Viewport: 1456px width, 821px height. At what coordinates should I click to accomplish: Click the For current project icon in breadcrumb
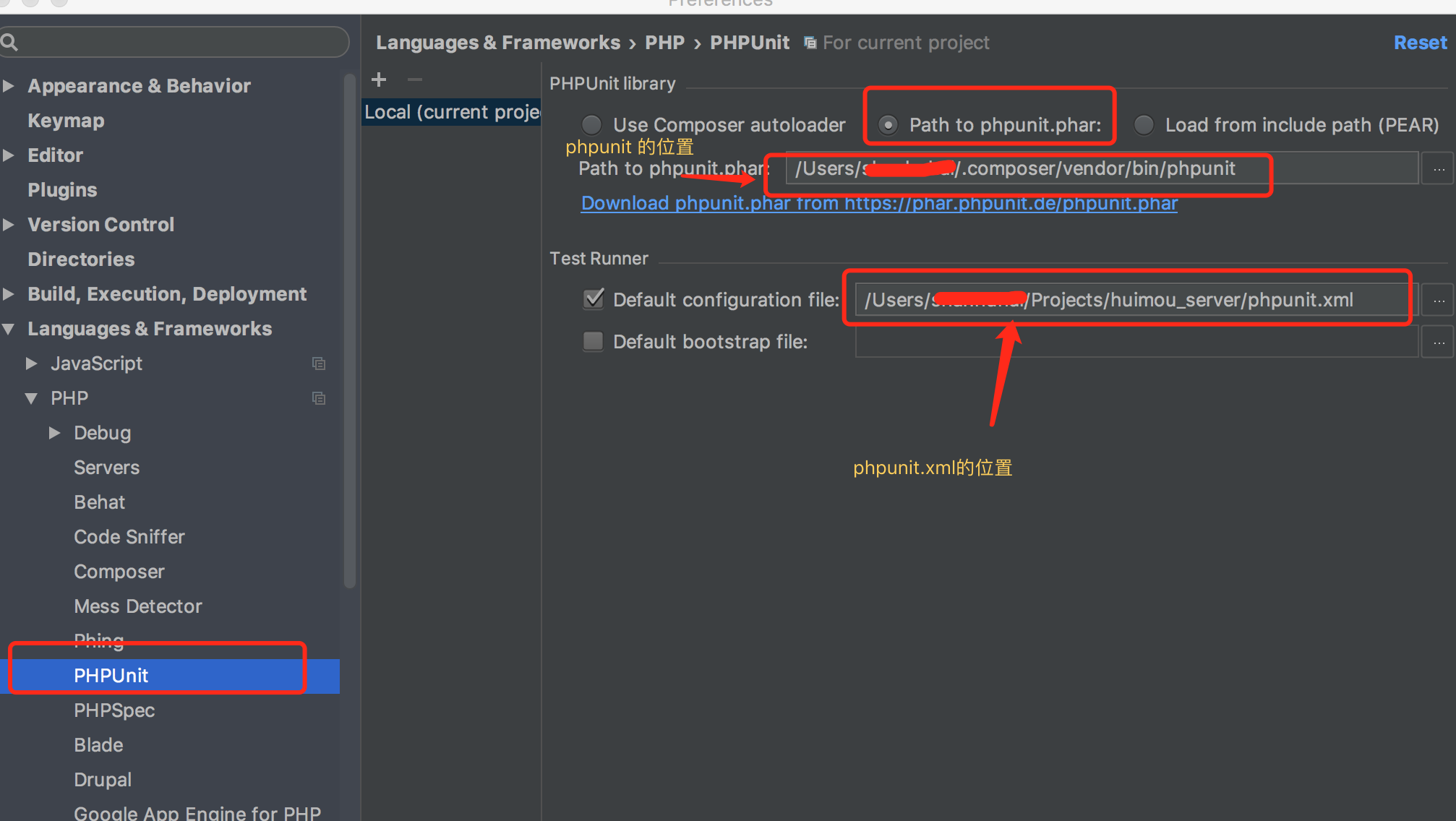click(810, 43)
